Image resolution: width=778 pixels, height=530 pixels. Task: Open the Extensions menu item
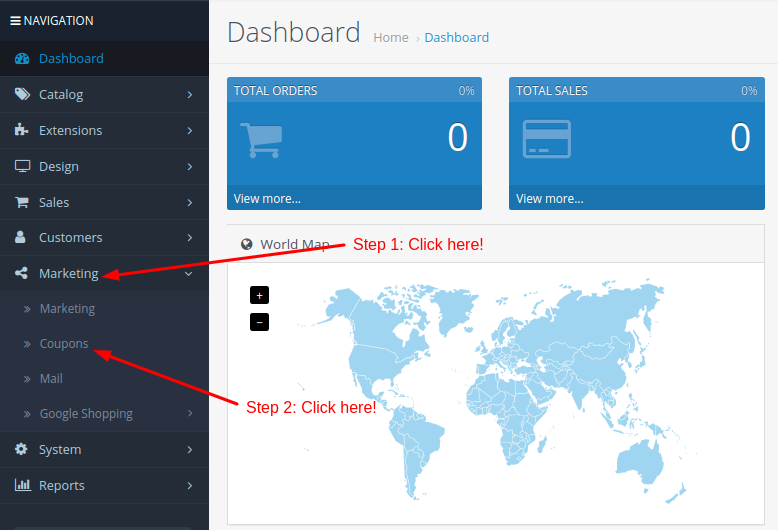tap(104, 131)
